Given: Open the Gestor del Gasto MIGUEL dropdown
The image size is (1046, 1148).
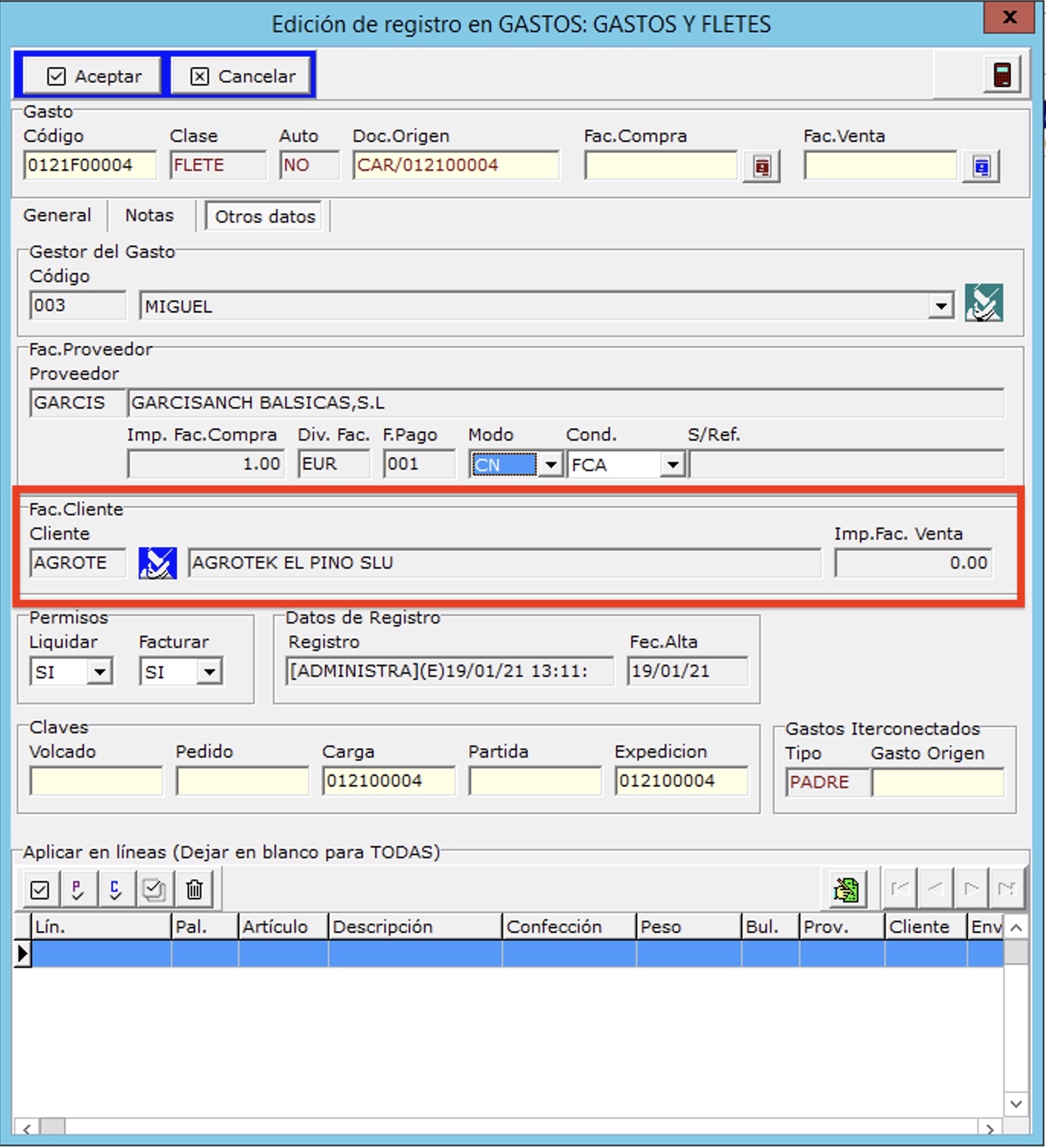Looking at the screenshot, I should click(941, 306).
